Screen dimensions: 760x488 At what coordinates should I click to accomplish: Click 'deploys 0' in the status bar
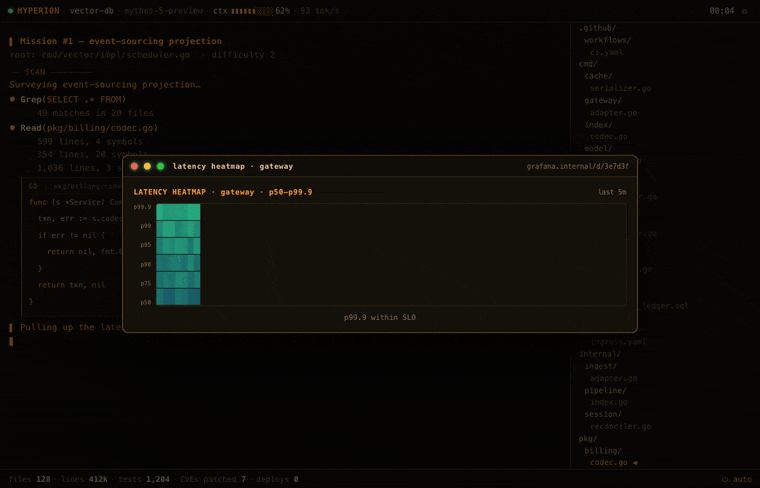(277, 479)
